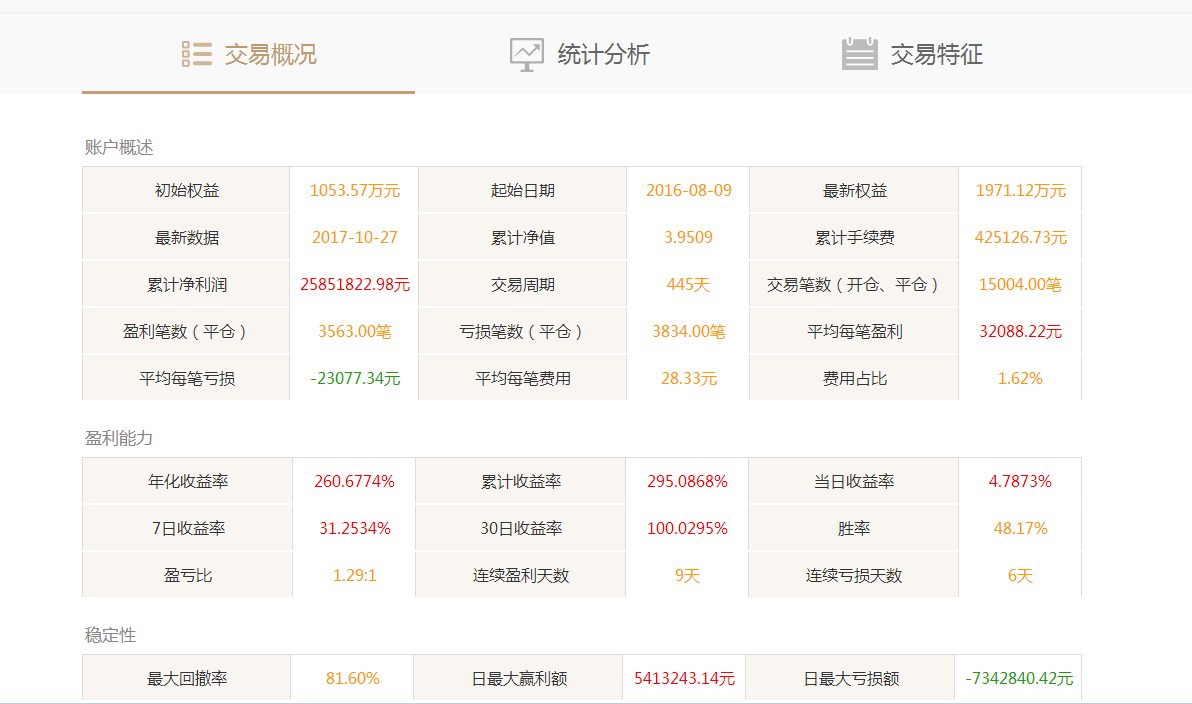Click the 最大回撤率 value 81.60%

tap(353, 678)
